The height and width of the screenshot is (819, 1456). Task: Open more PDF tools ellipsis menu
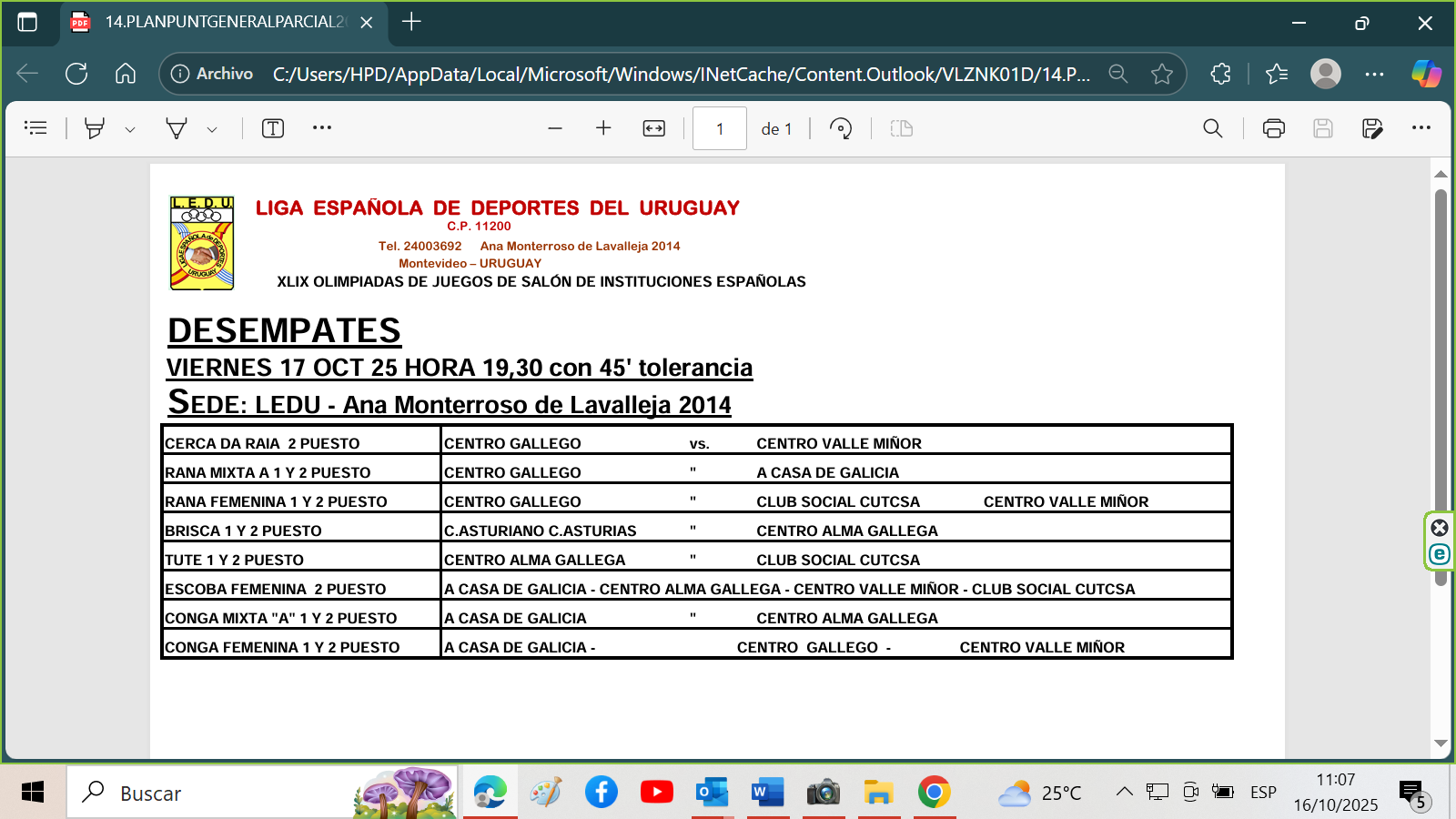[322, 128]
